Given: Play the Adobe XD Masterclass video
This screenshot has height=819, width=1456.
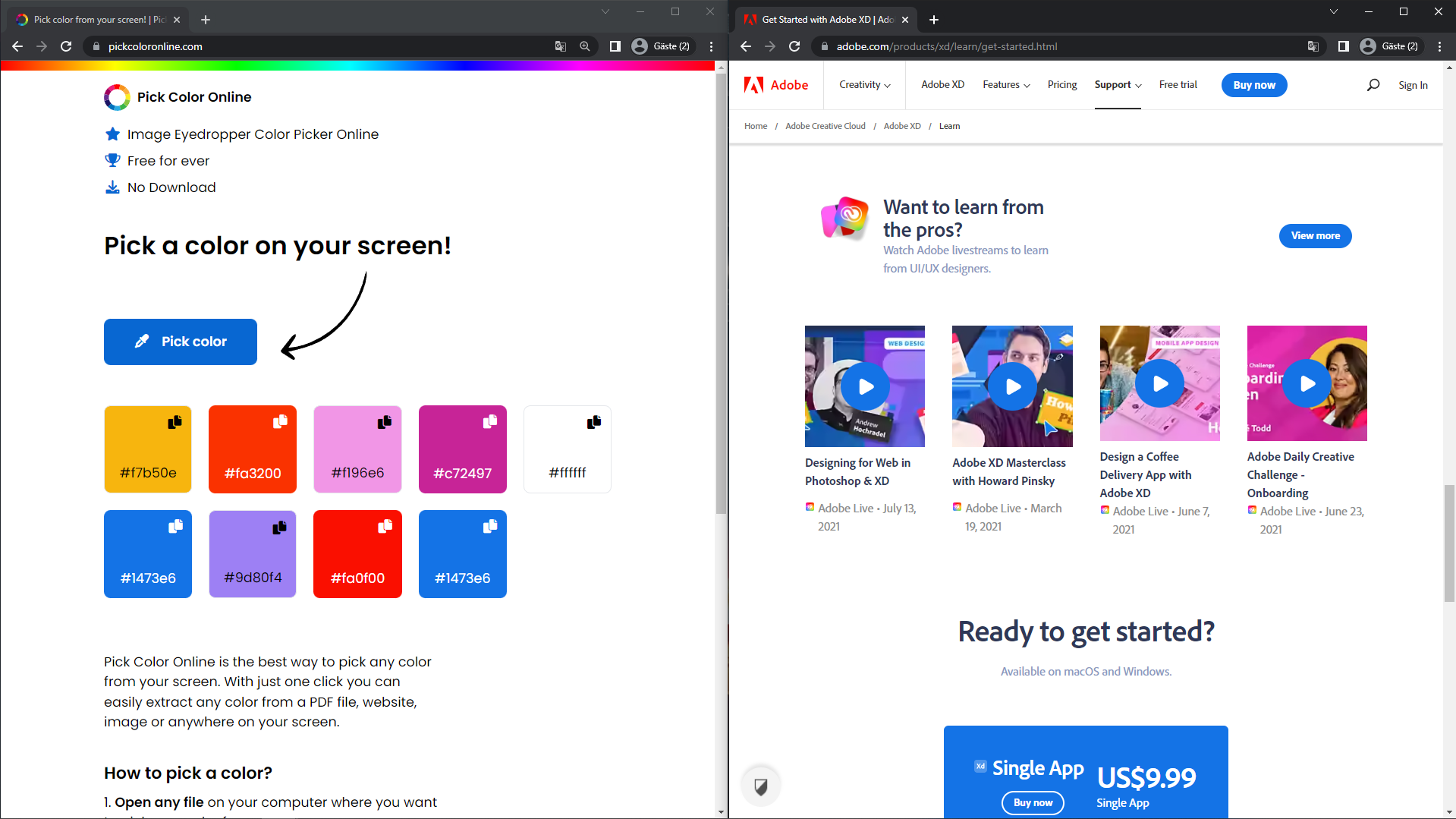Looking at the screenshot, I should (1013, 386).
